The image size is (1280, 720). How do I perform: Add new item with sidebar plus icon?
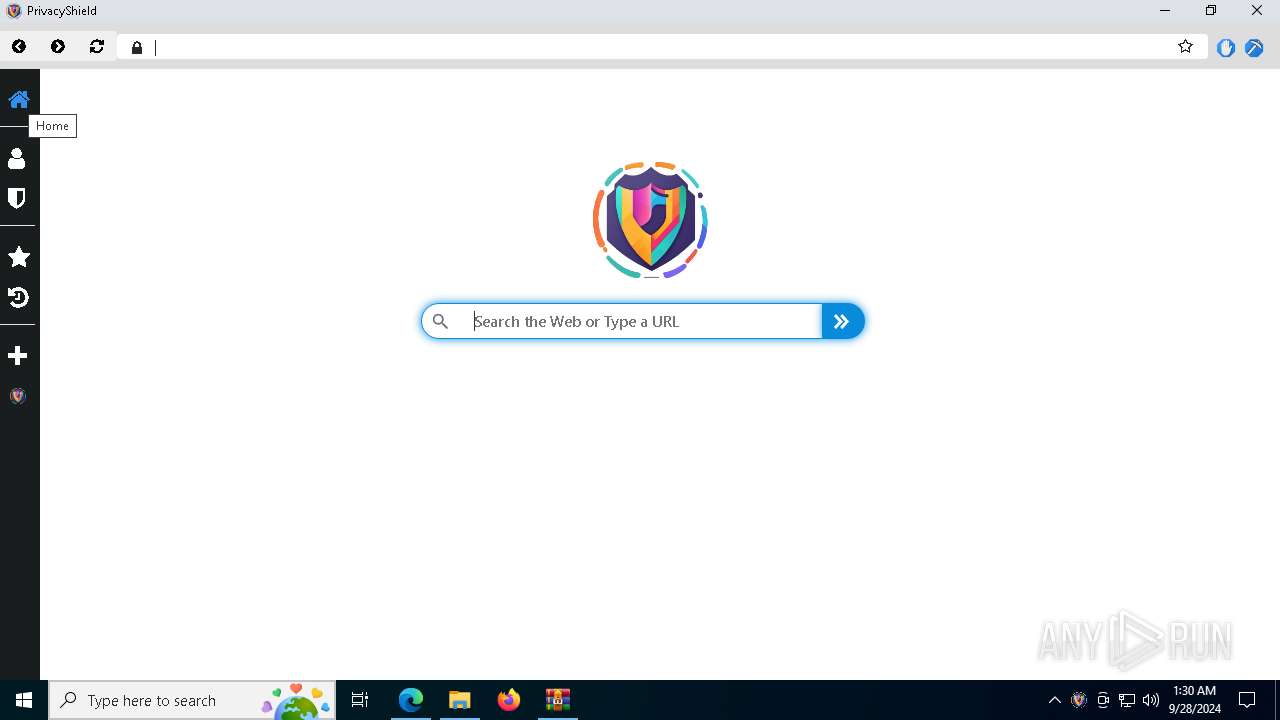click(17, 356)
